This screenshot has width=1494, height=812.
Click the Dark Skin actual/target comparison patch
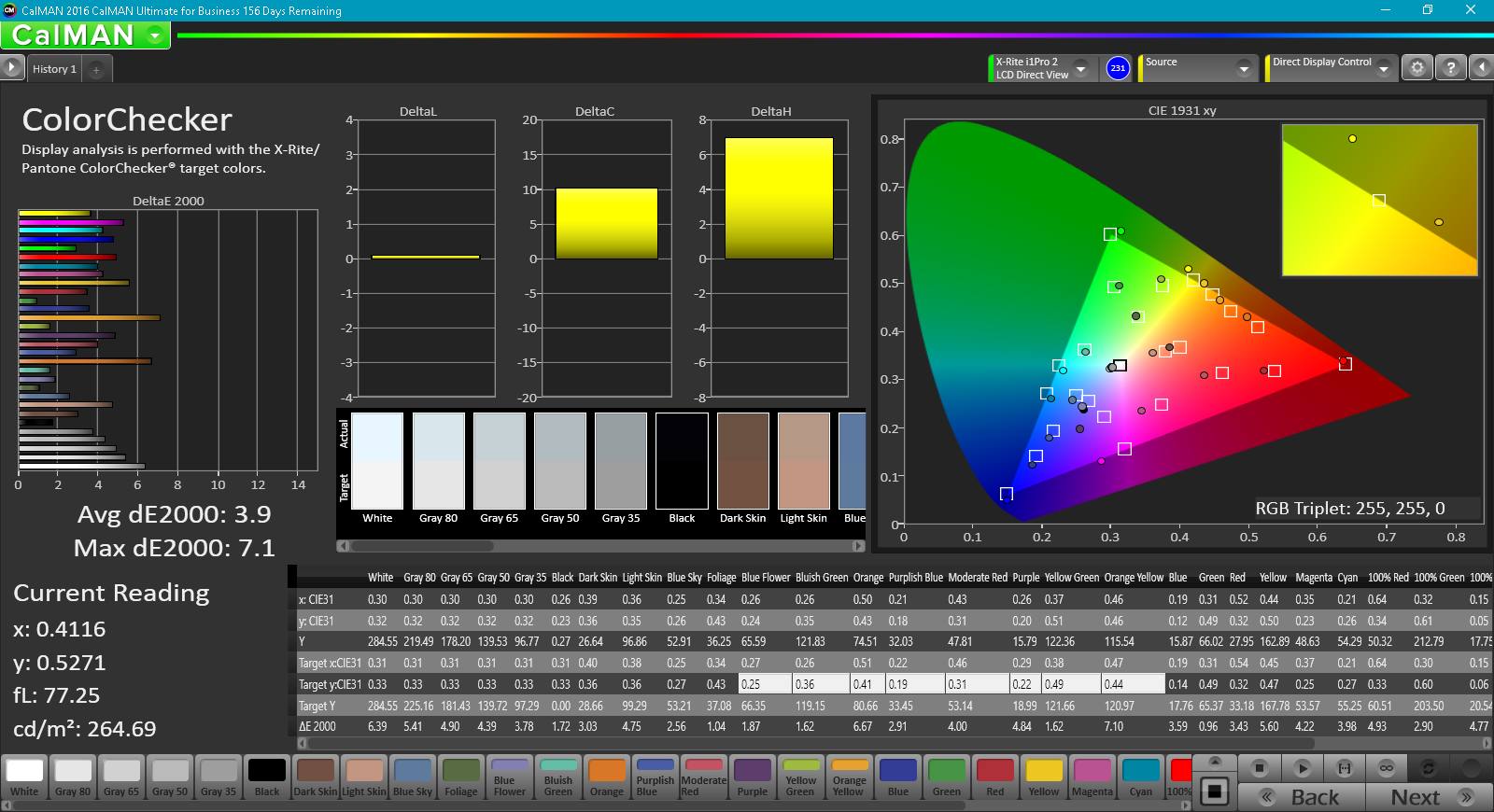click(x=742, y=461)
